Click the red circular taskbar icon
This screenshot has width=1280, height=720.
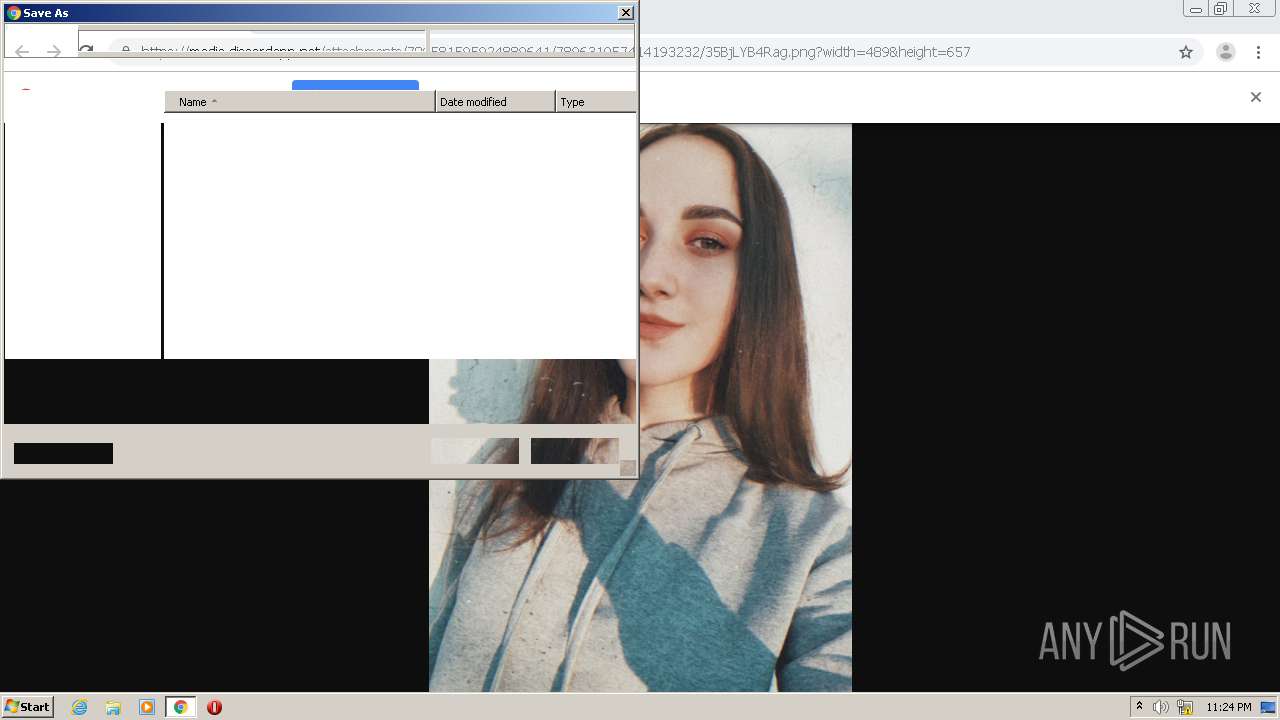pos(214,707)
